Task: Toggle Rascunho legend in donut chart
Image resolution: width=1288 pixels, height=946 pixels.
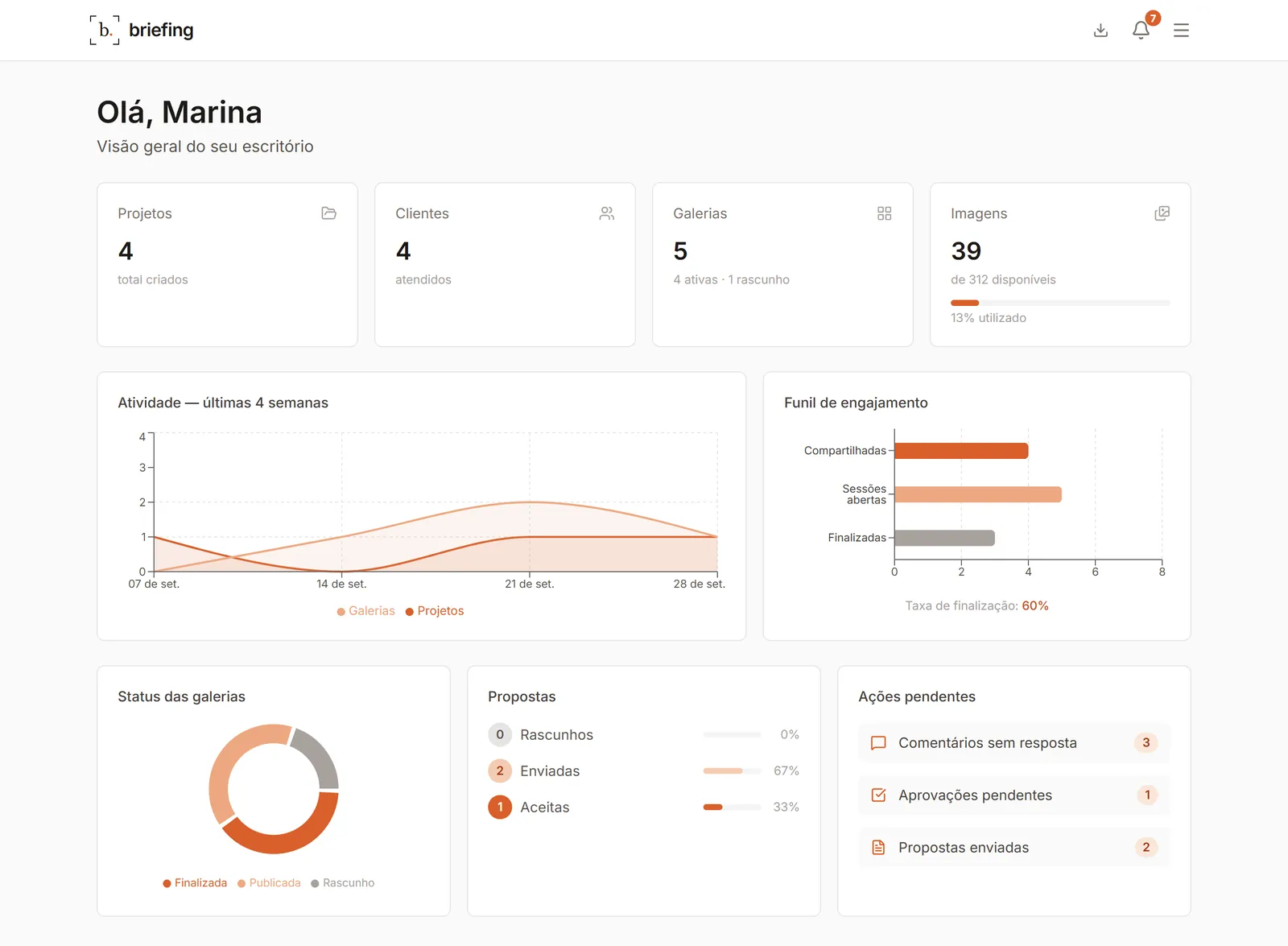Action: [x=343, y=883]
